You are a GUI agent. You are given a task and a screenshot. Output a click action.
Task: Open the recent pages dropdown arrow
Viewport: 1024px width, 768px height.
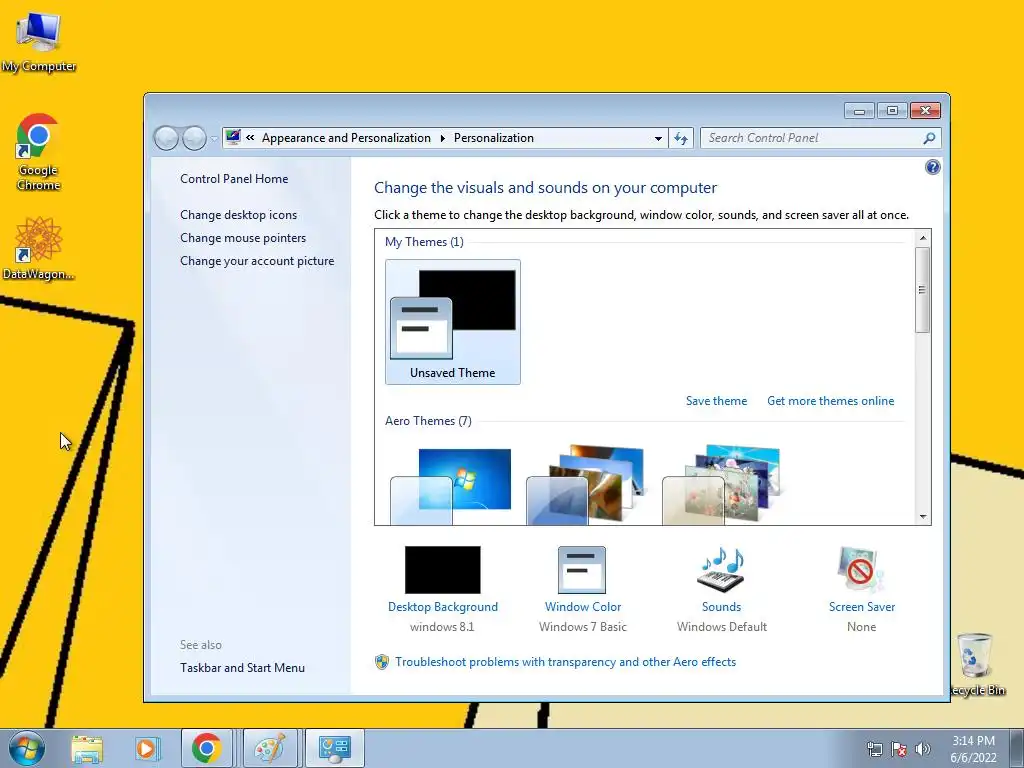(214, 138)
